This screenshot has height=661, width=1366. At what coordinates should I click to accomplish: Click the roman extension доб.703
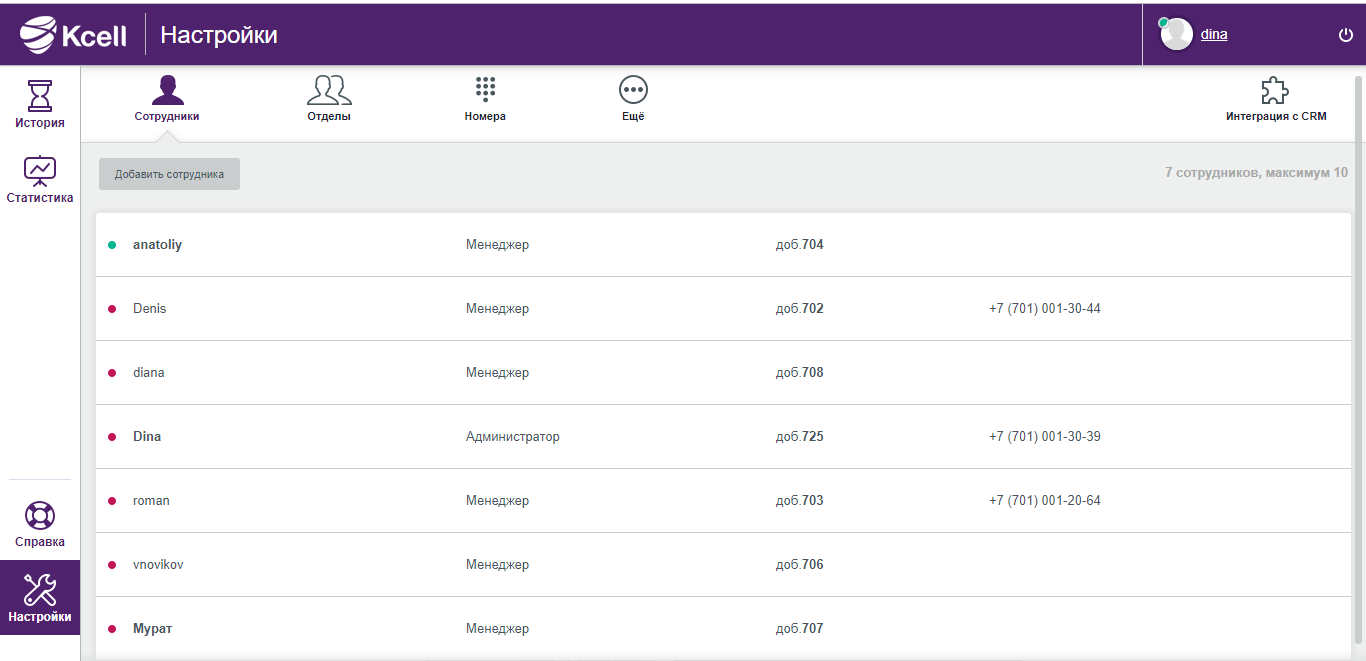point(800,501)
